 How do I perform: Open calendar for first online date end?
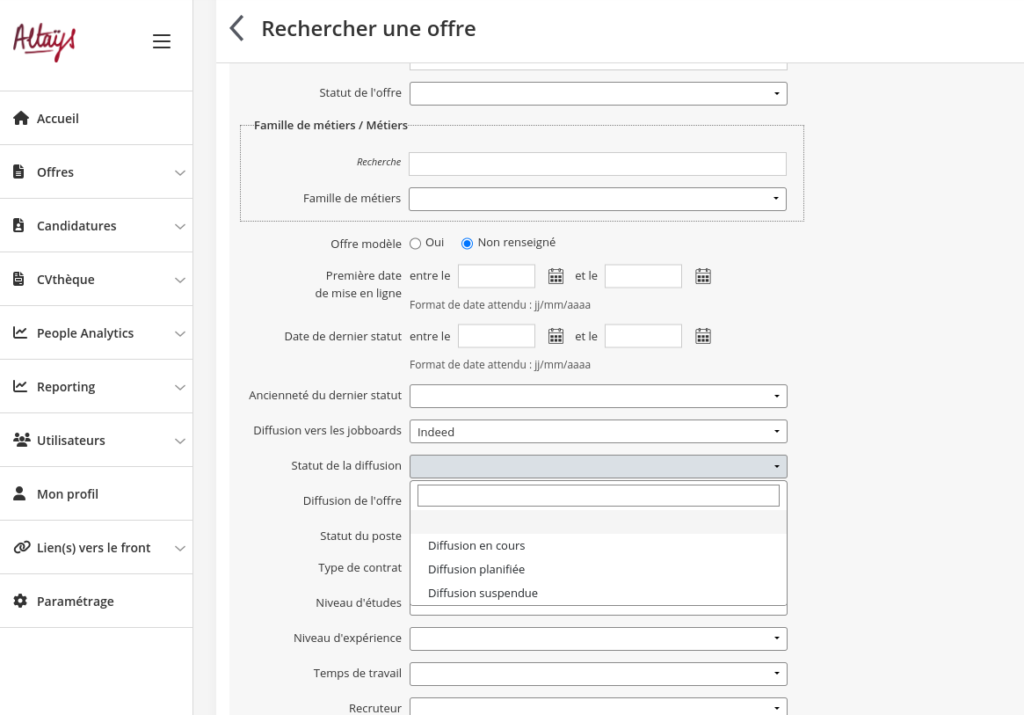click(x=703, y=277)
